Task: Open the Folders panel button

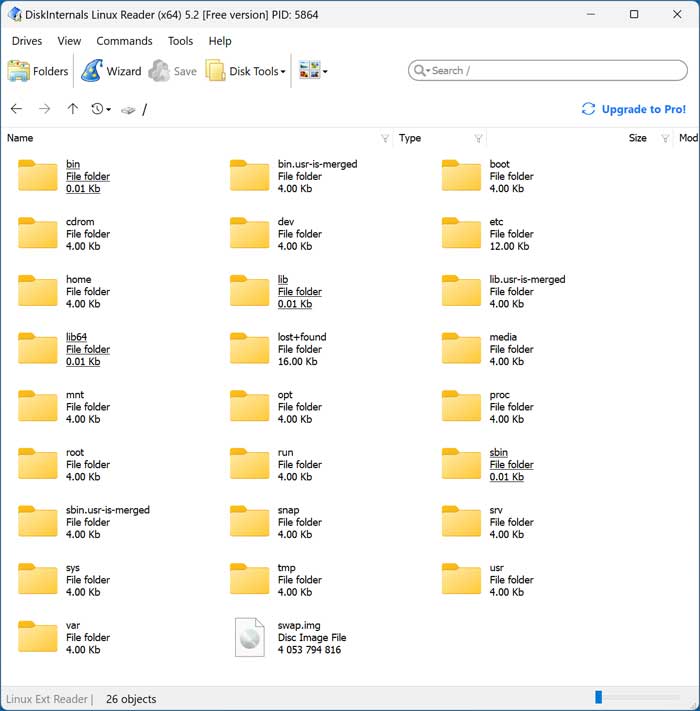Action: tap(38, 71)
